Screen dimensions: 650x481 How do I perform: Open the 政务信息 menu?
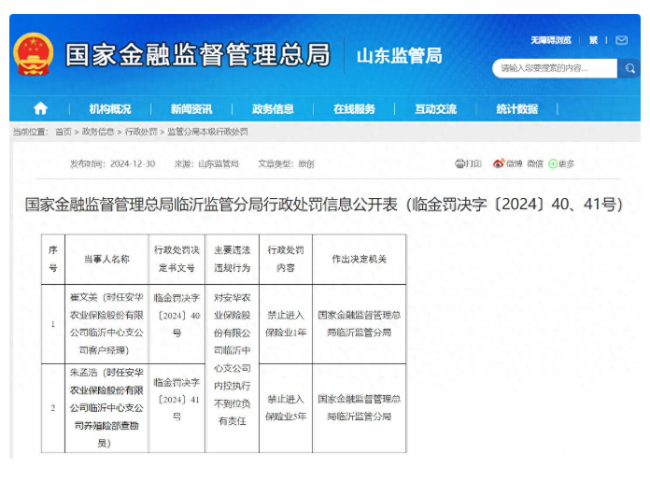point(273,109)
